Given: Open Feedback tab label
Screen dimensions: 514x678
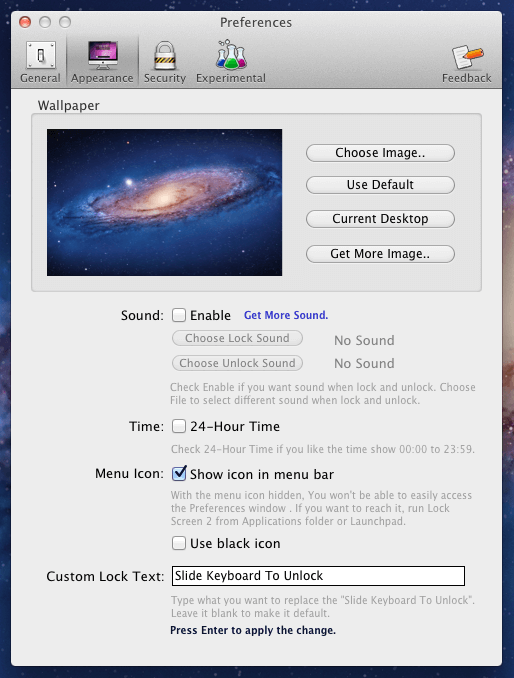Looking at the screenshot, I should coord(466,78).
